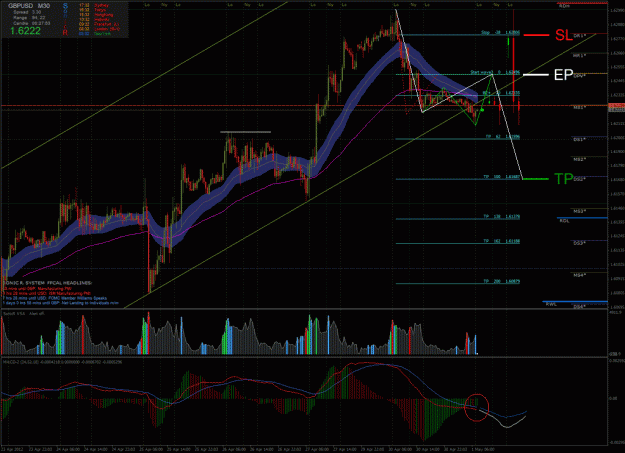Click the red current price tag on axis
Screen dimensions: 625x453
pos(616,107)
